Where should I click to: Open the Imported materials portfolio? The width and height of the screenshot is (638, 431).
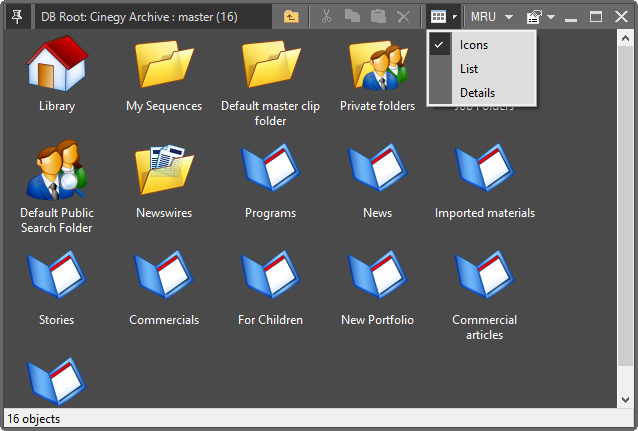pos(484,172)
